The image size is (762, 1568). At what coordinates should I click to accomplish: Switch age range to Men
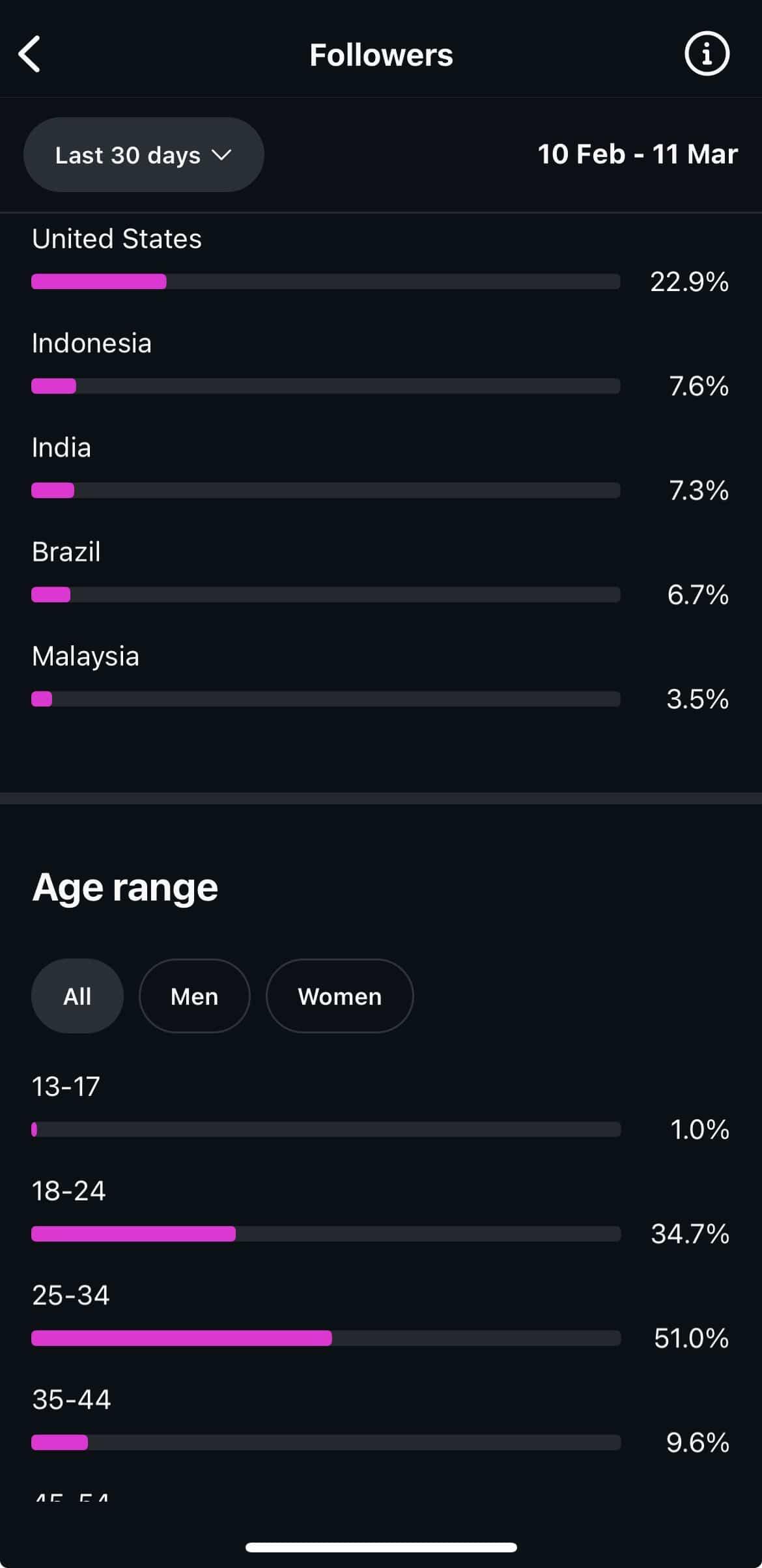194,996
